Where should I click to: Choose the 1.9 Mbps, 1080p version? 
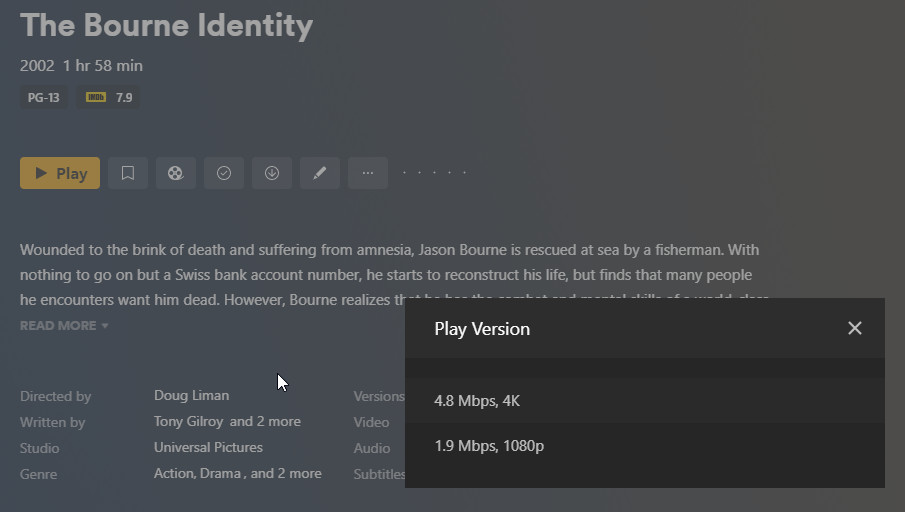coord(645,446)
